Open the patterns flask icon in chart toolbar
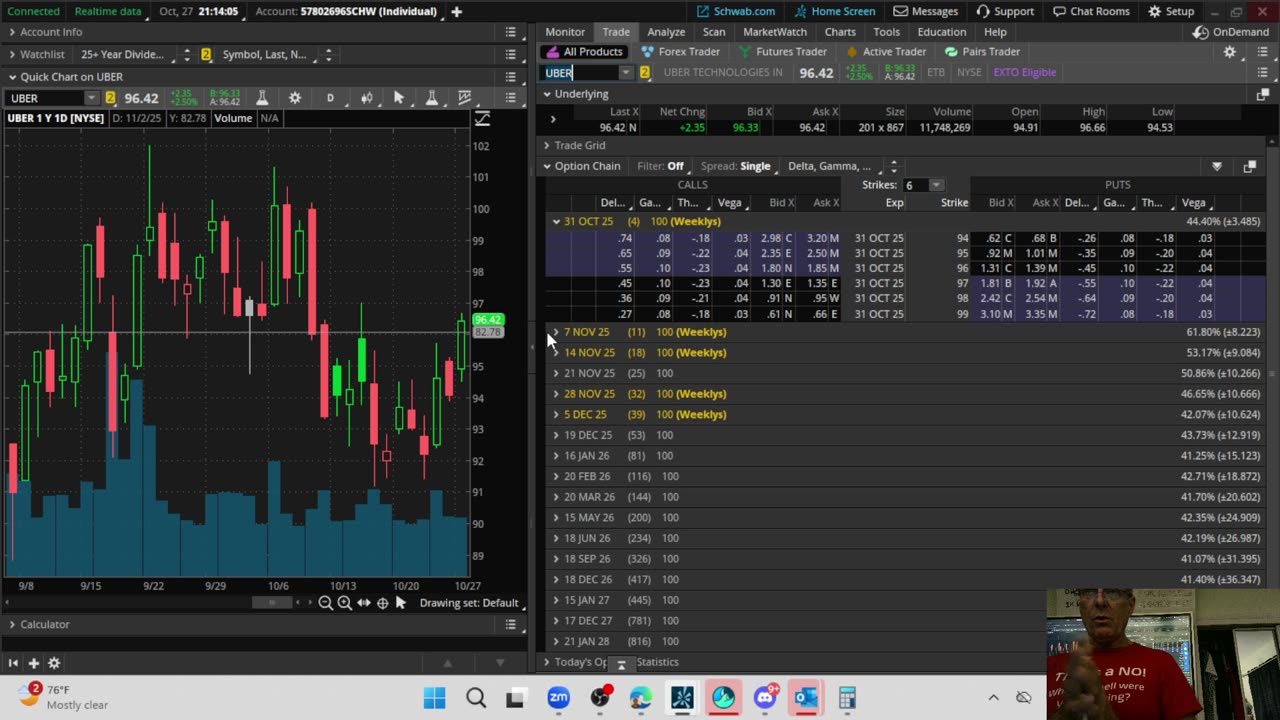The image size is (1280, 720). 432,98
